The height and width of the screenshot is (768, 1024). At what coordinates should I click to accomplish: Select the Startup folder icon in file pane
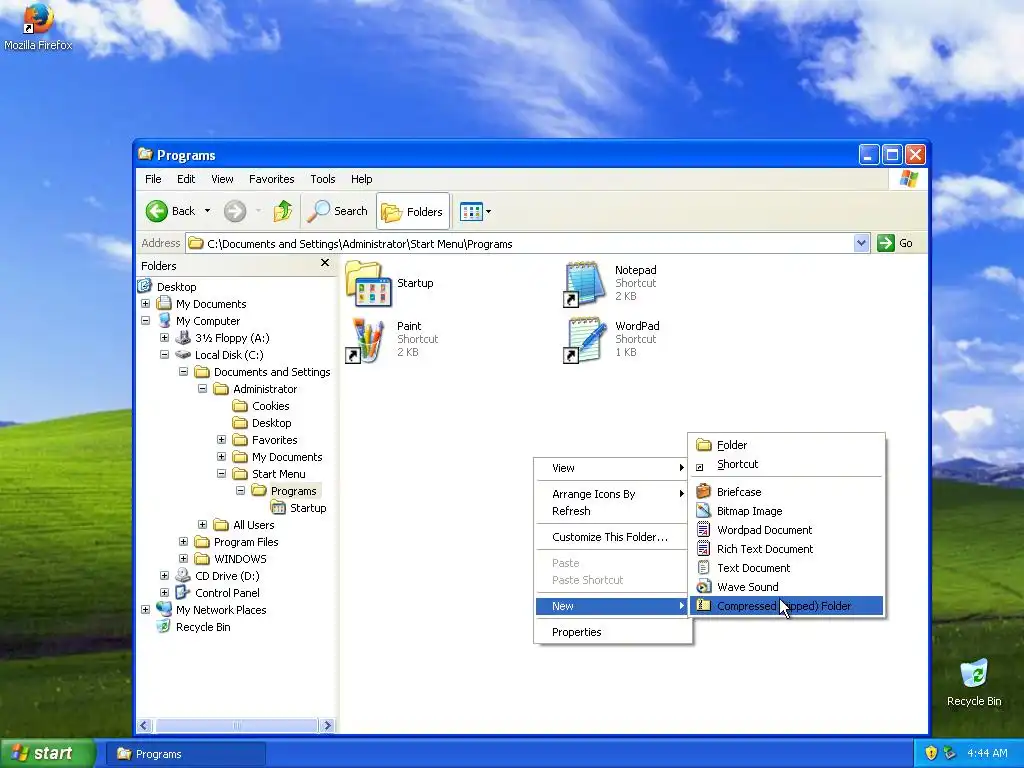click(368, 283)
